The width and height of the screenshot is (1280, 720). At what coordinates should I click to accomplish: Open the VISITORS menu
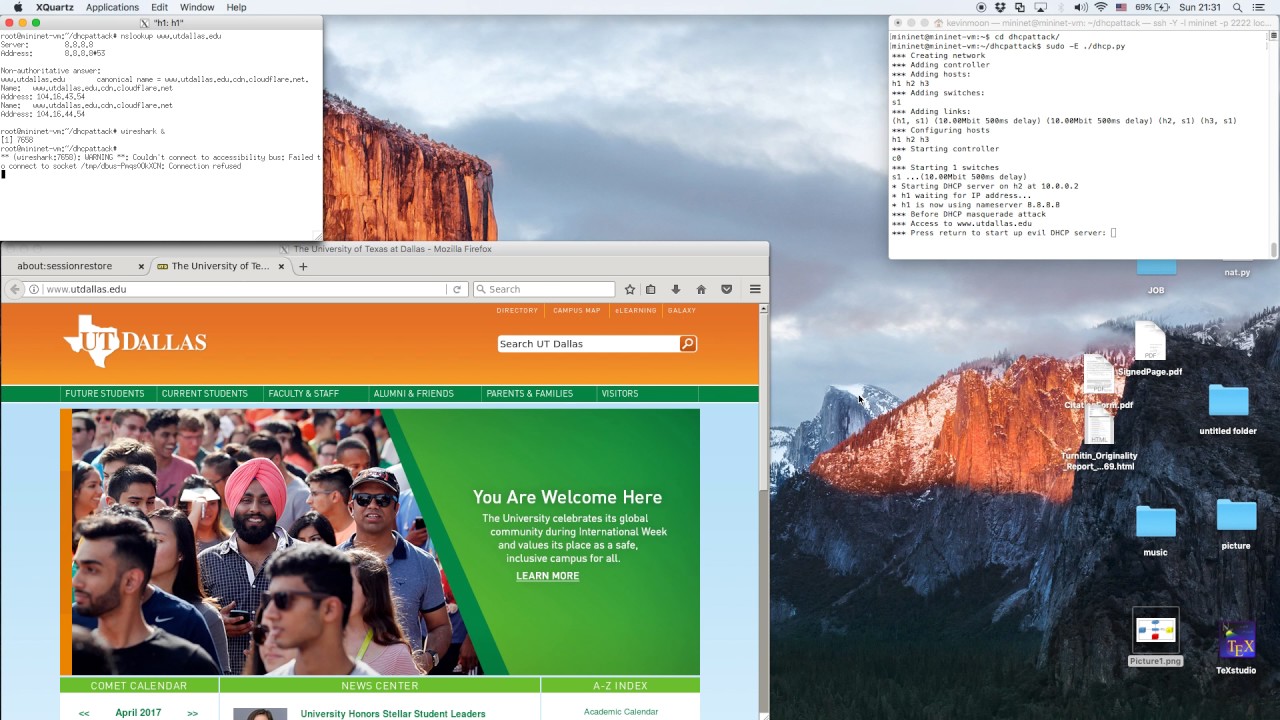(x=619, y=394)
